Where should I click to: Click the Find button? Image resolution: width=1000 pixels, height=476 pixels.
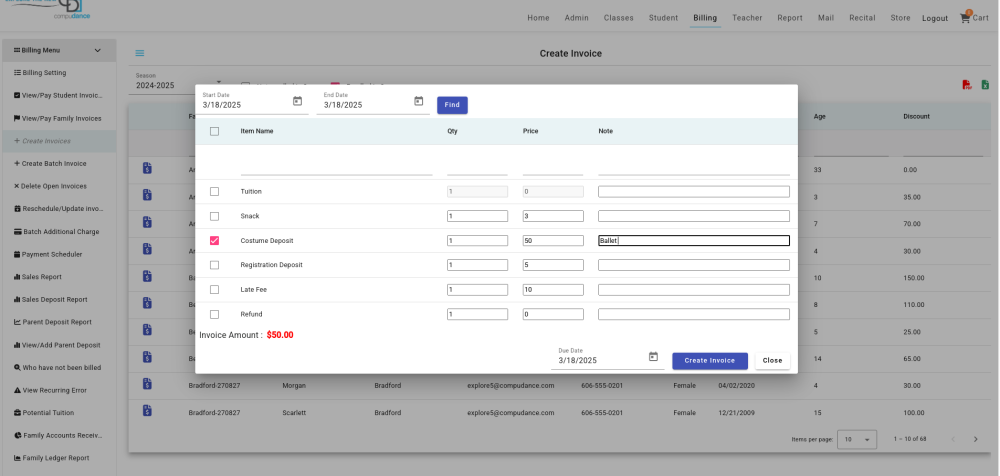452,105
